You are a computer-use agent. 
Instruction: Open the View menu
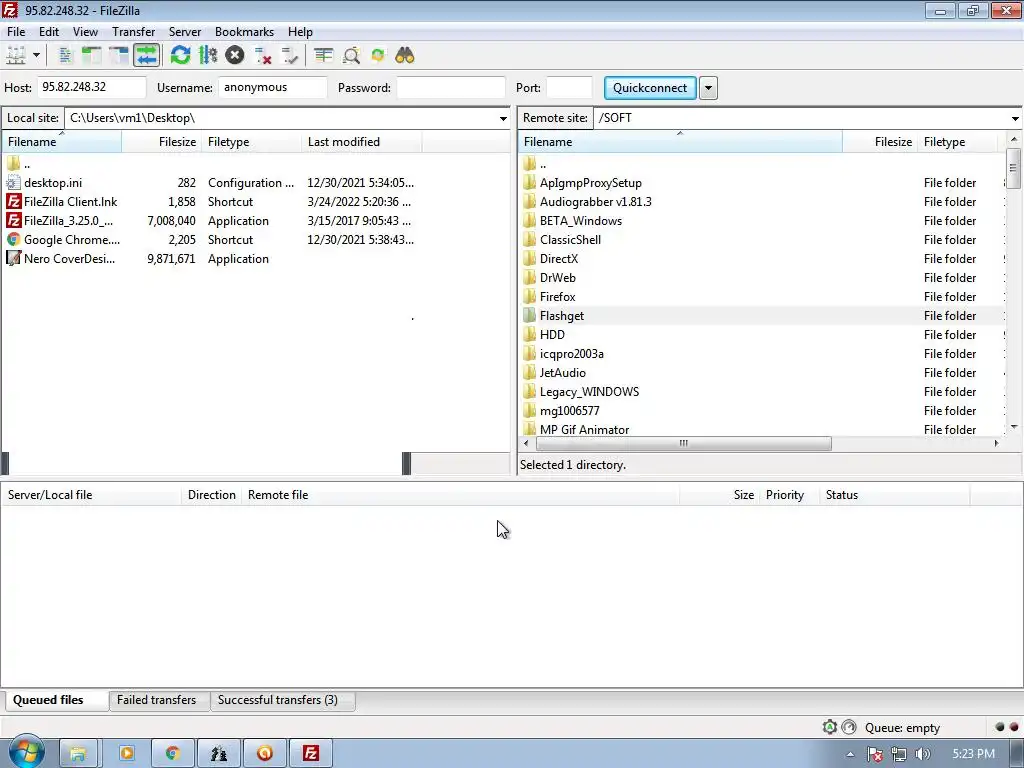point(86,31)
